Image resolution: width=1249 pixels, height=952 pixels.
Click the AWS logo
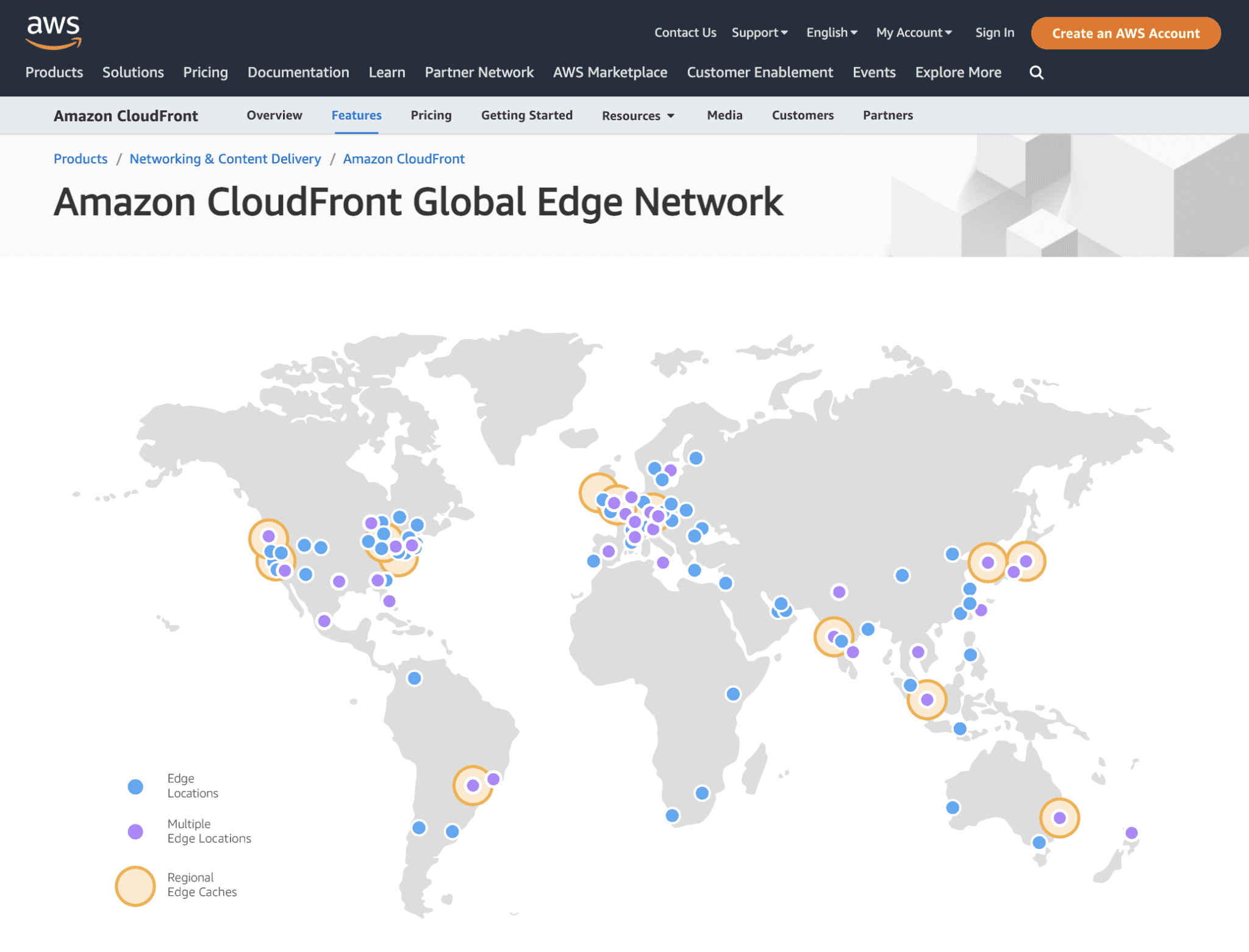53,31
